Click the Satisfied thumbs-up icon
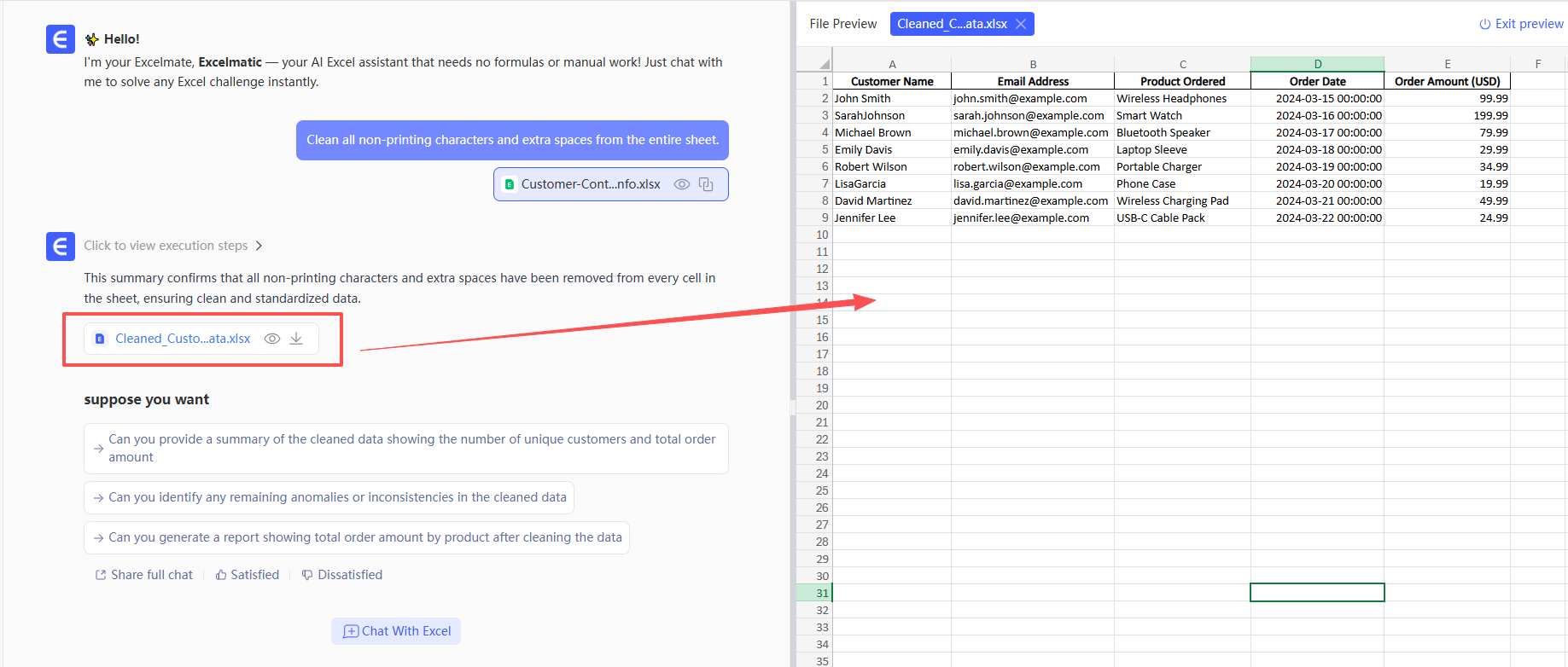1568x667 pixels. [x=221, y=575]
